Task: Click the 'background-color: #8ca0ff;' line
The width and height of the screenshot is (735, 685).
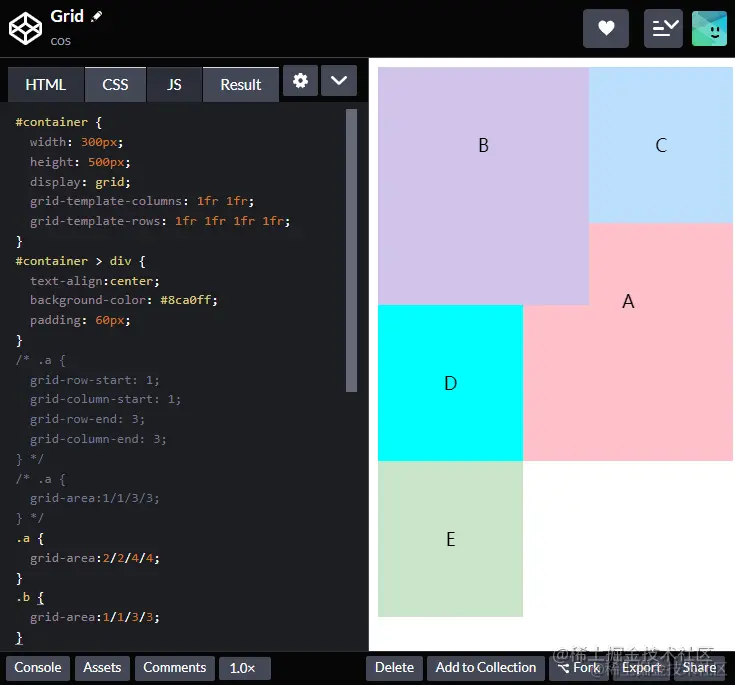Action: (124, 300)
